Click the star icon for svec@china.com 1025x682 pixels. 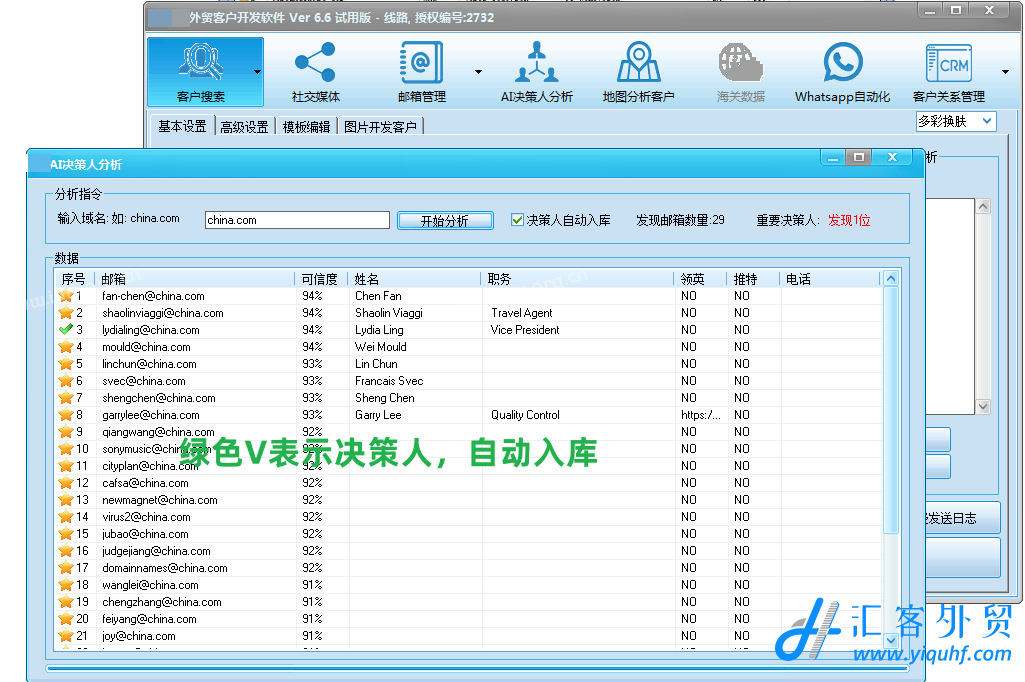click(66, 381)
